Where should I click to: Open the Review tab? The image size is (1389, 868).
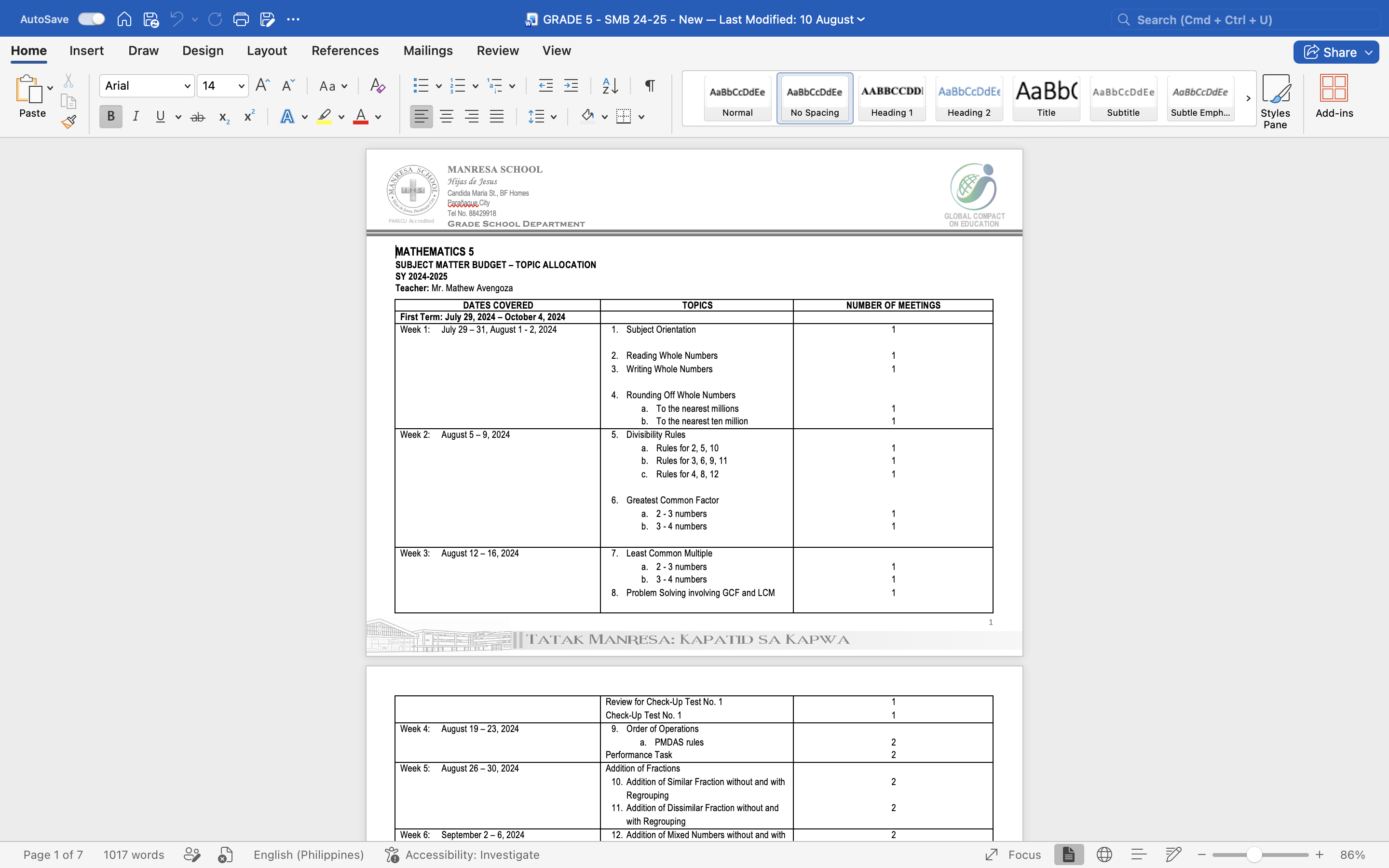click(498, 51)
